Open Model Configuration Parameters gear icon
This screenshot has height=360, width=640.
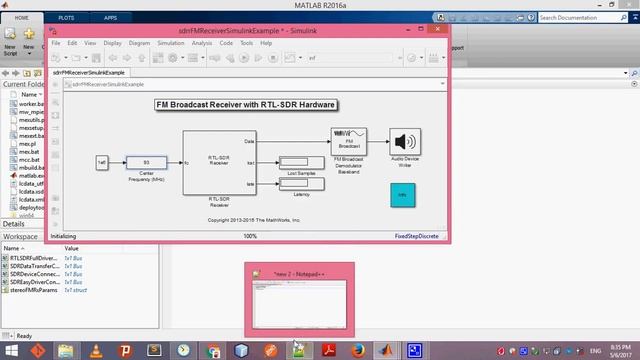click(173, 58)
